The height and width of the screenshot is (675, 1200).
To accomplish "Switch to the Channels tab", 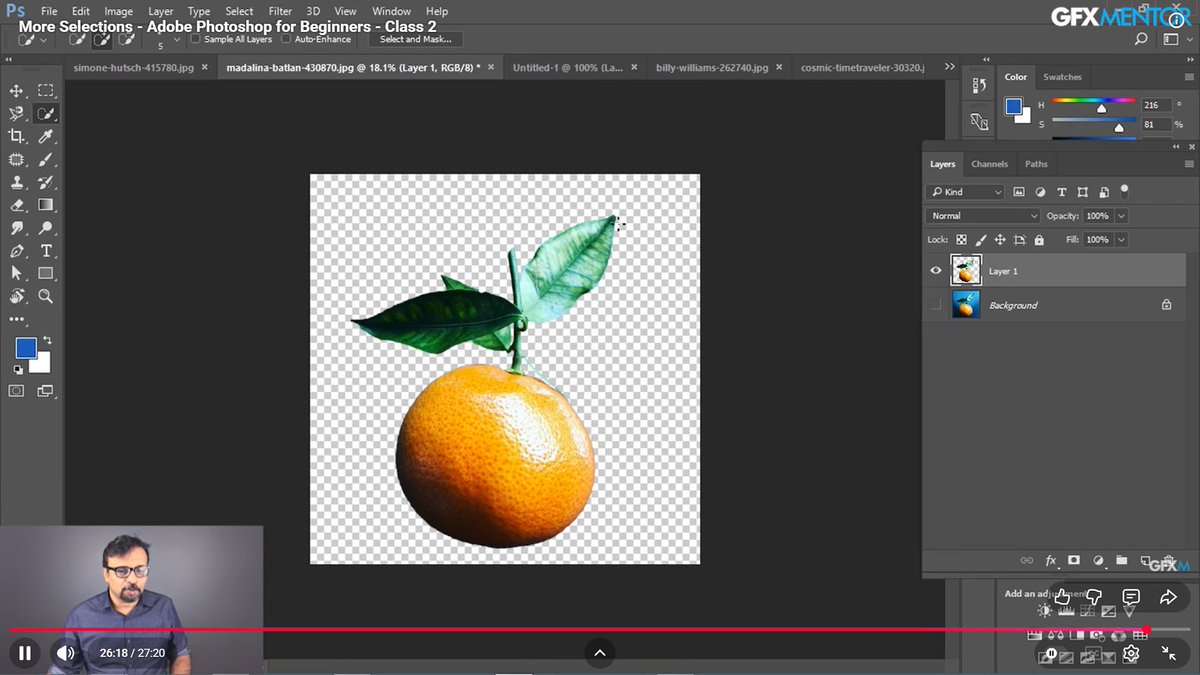I will tap(989, 164).
